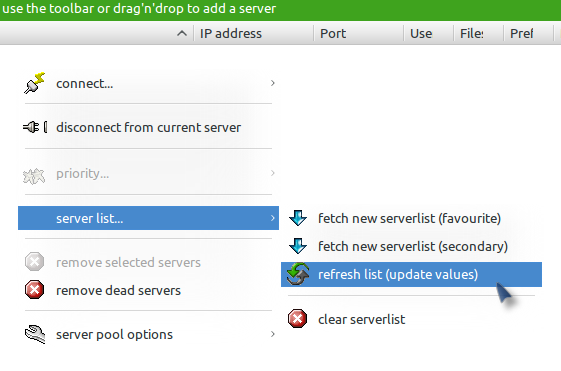Choose remove dead servers
Image resolution: width=561 pixels, height=371 pixels.
pos(148,290)
